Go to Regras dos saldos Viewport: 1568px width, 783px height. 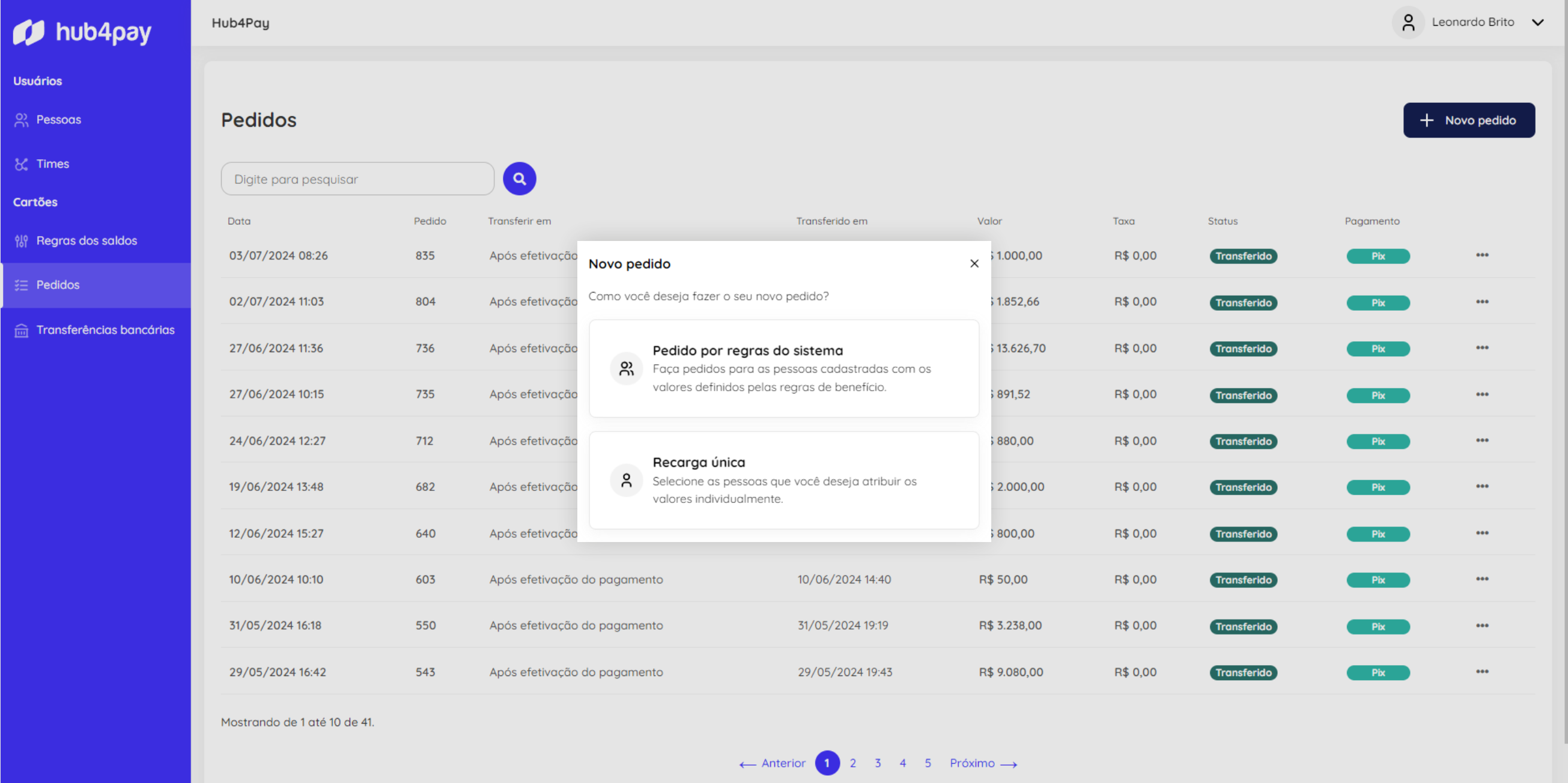click(x=96, y=240)
